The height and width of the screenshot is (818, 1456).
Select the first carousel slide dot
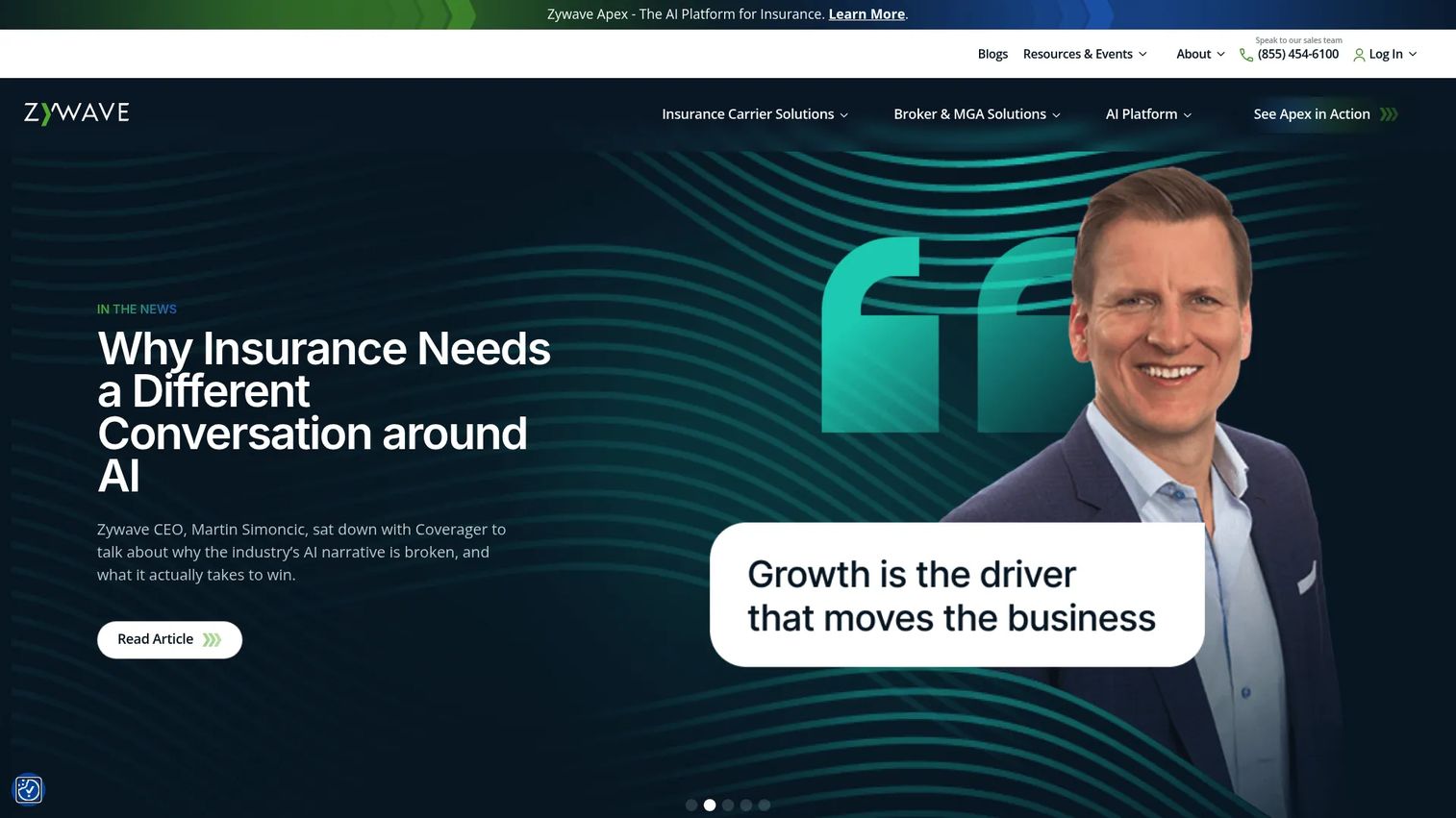[691, 806]
